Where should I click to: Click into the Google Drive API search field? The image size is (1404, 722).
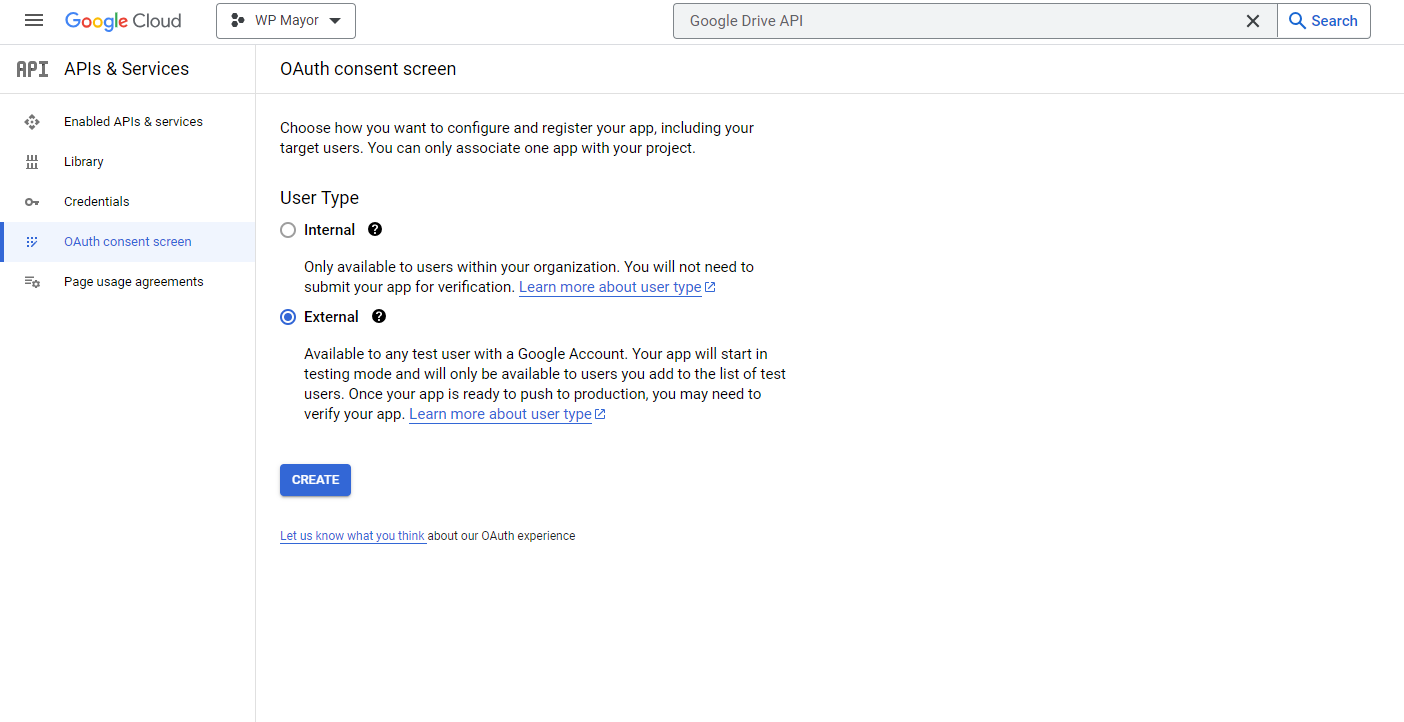click(x=950, y=21)
